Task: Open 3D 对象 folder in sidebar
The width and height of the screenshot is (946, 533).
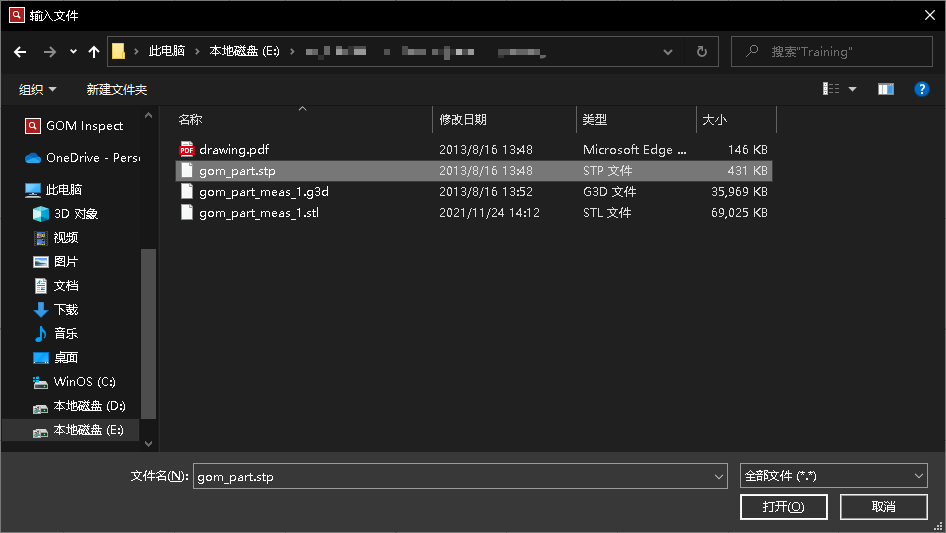Action: coord(75,214)
